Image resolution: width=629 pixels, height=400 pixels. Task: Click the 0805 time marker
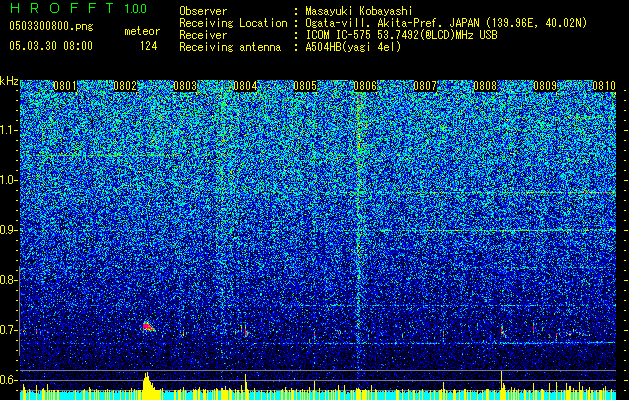click(x=305, y=86)
